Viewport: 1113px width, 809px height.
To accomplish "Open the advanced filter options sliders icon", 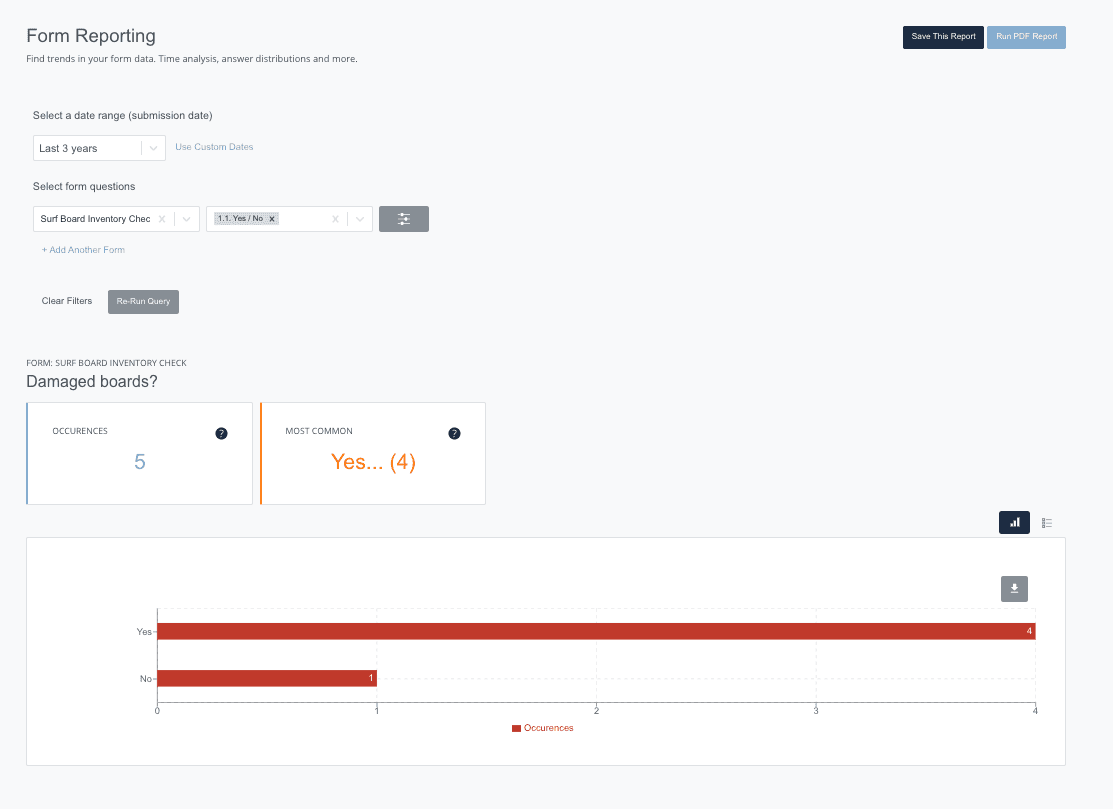I will tap(404, 218).
